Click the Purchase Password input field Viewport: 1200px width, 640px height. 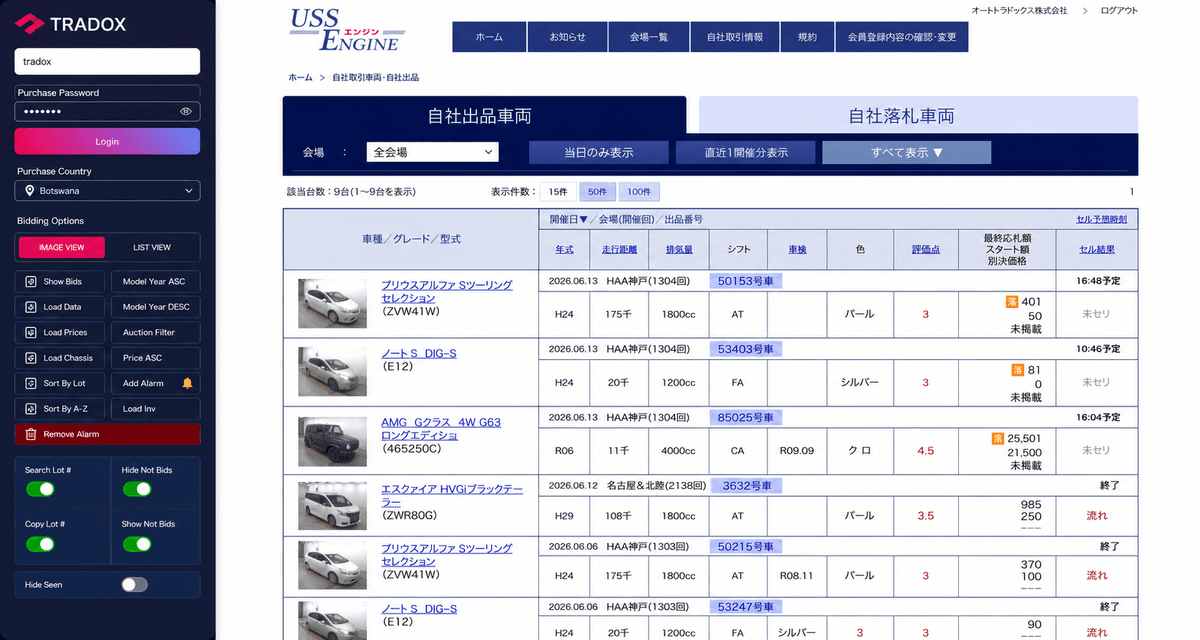(x=107, y=111)
